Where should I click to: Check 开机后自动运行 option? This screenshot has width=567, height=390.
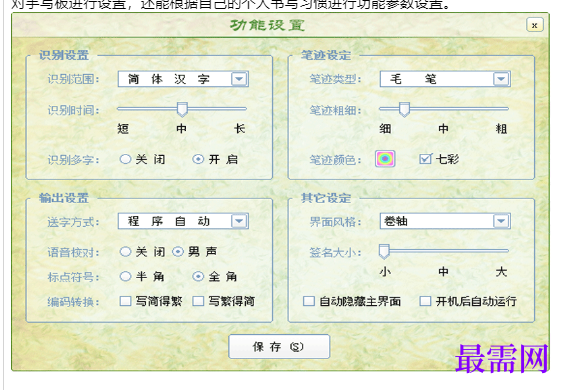pyautogui.click(x=425, y=301)
